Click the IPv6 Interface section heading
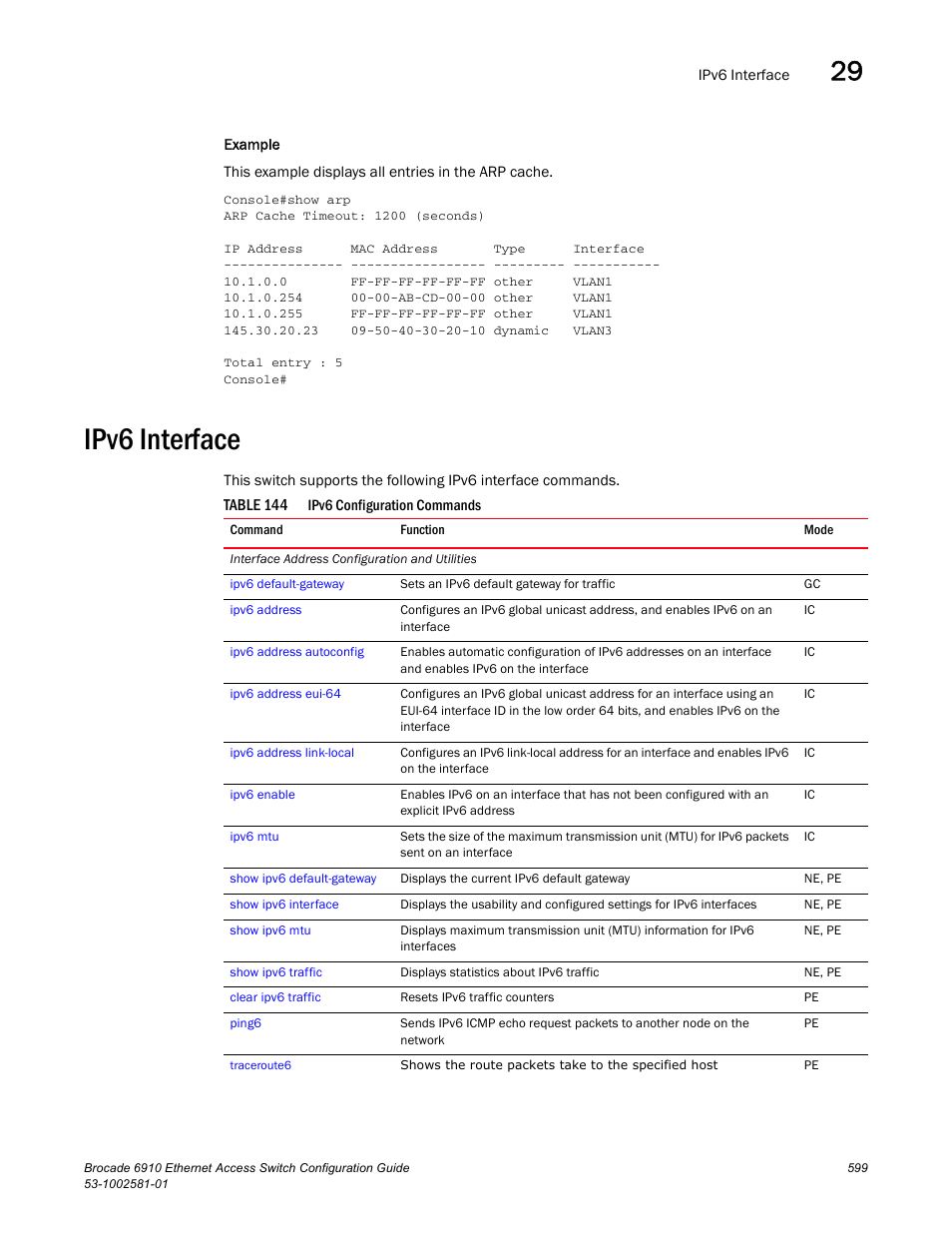952x1233 pixels. coord(162,440)
